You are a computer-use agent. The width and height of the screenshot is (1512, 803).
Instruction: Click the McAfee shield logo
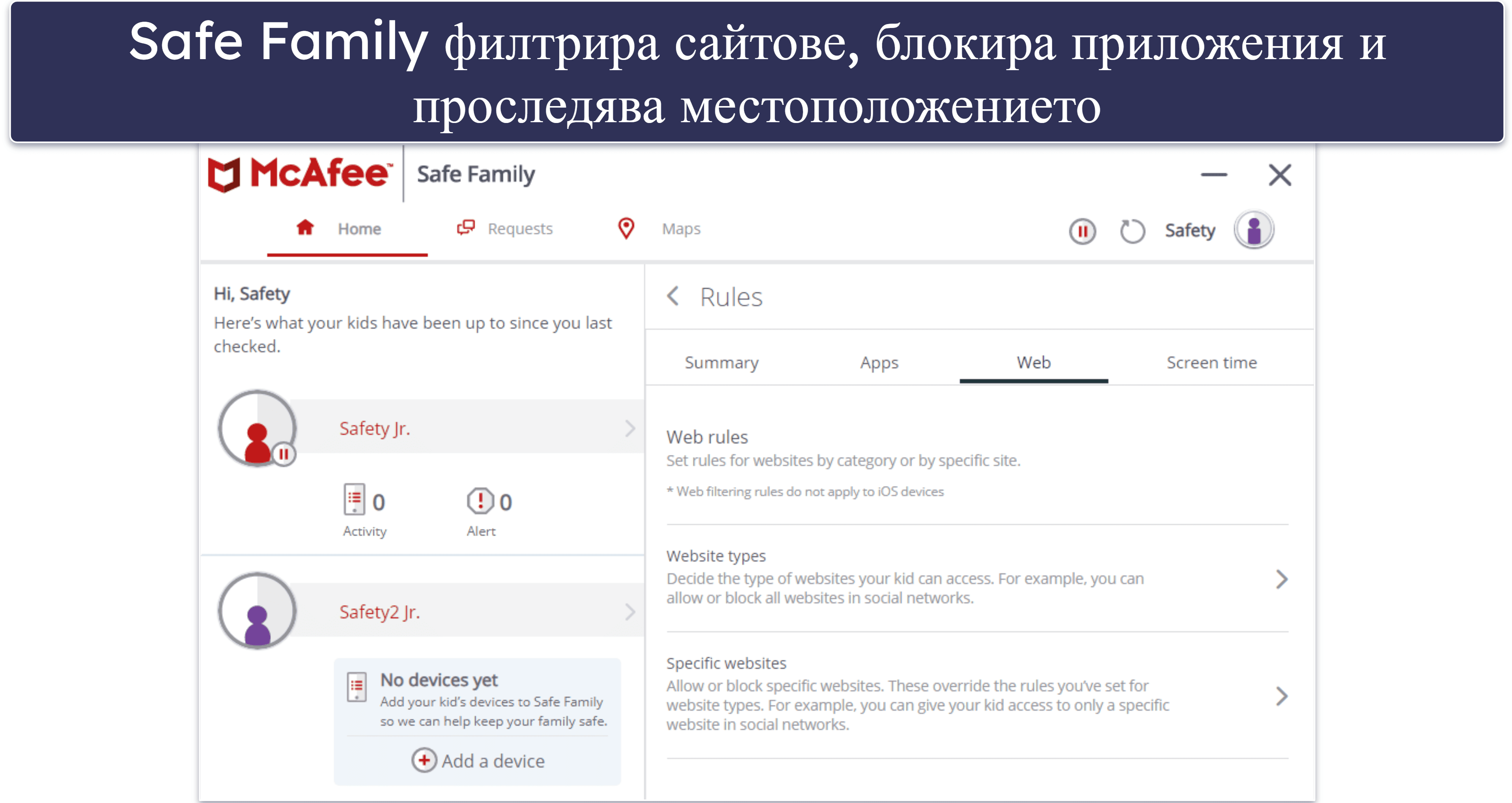pyautogui.click(x=224, y=174)
